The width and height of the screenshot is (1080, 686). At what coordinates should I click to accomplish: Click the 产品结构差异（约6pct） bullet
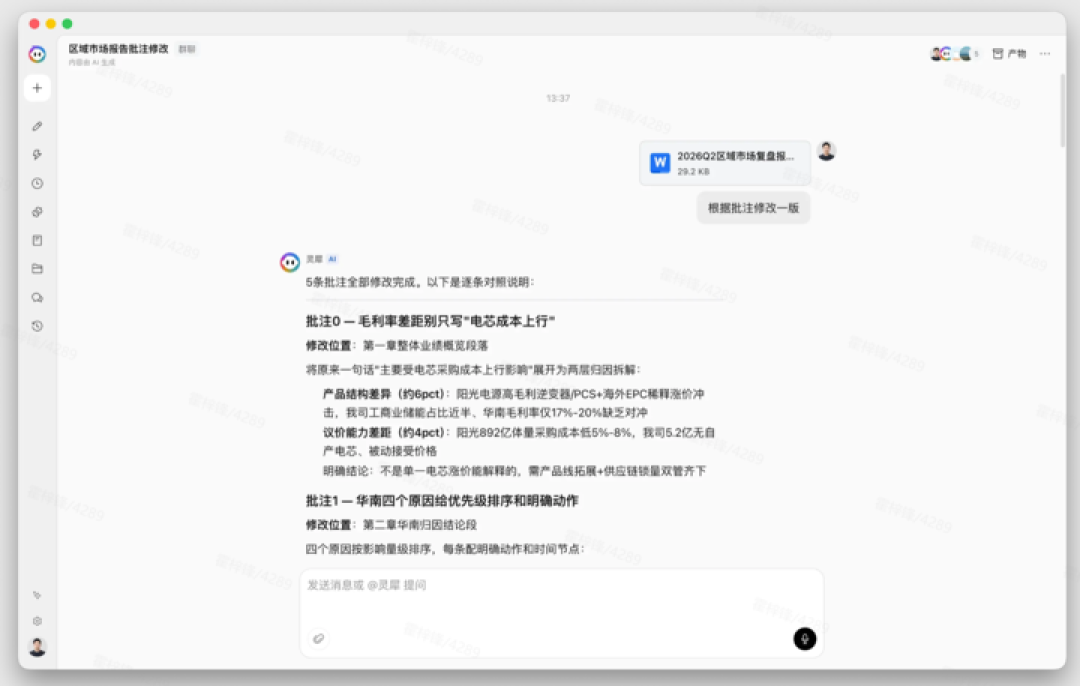[513, 403]
